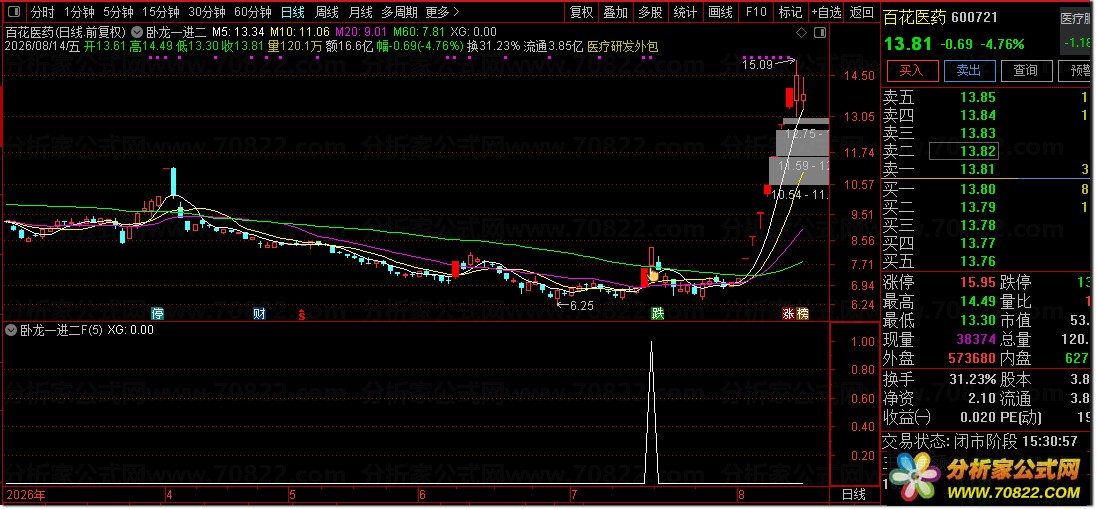Image resolution: width=1097 pixels, height=509 pixels.
Task: Click the 财 financial report marker
Action: coord(259,313)
